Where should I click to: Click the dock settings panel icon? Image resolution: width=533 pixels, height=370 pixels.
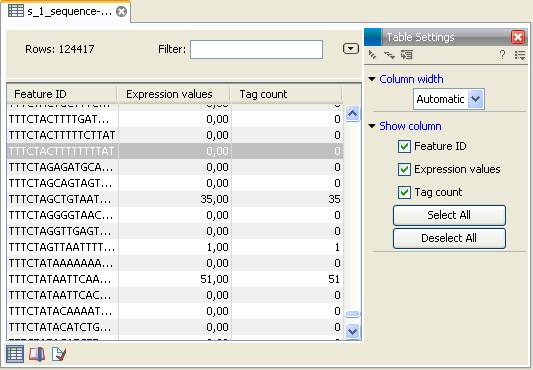pos(407,55)
